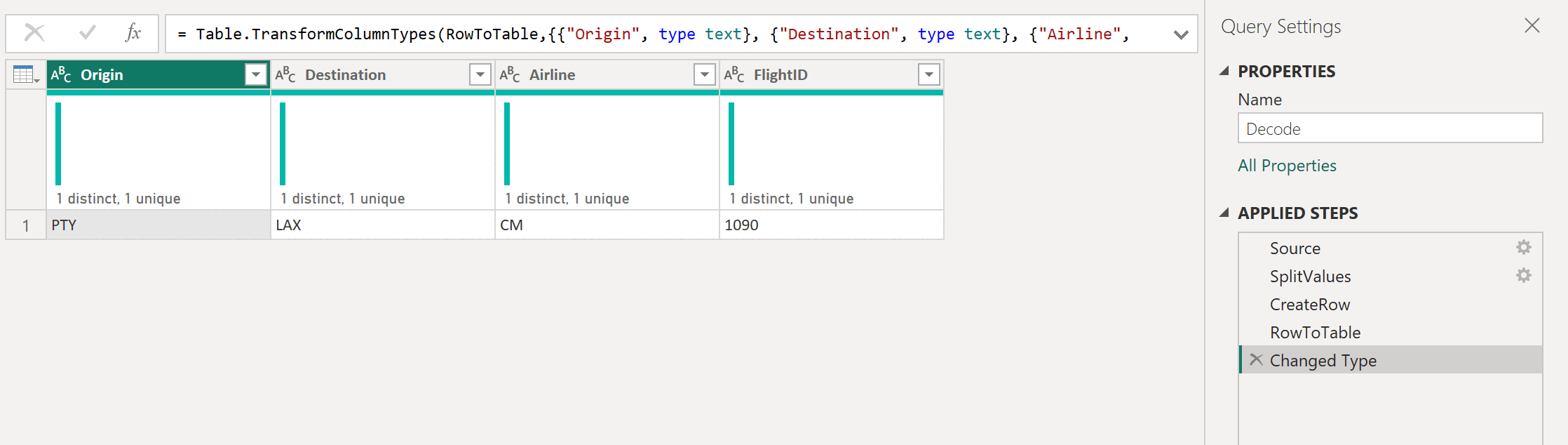Image resolution: width=1568 pixels, height=445 pixels.
Task: Select the CreateRow applied step
Action: pyautogui.click(x=1309, y=305)
